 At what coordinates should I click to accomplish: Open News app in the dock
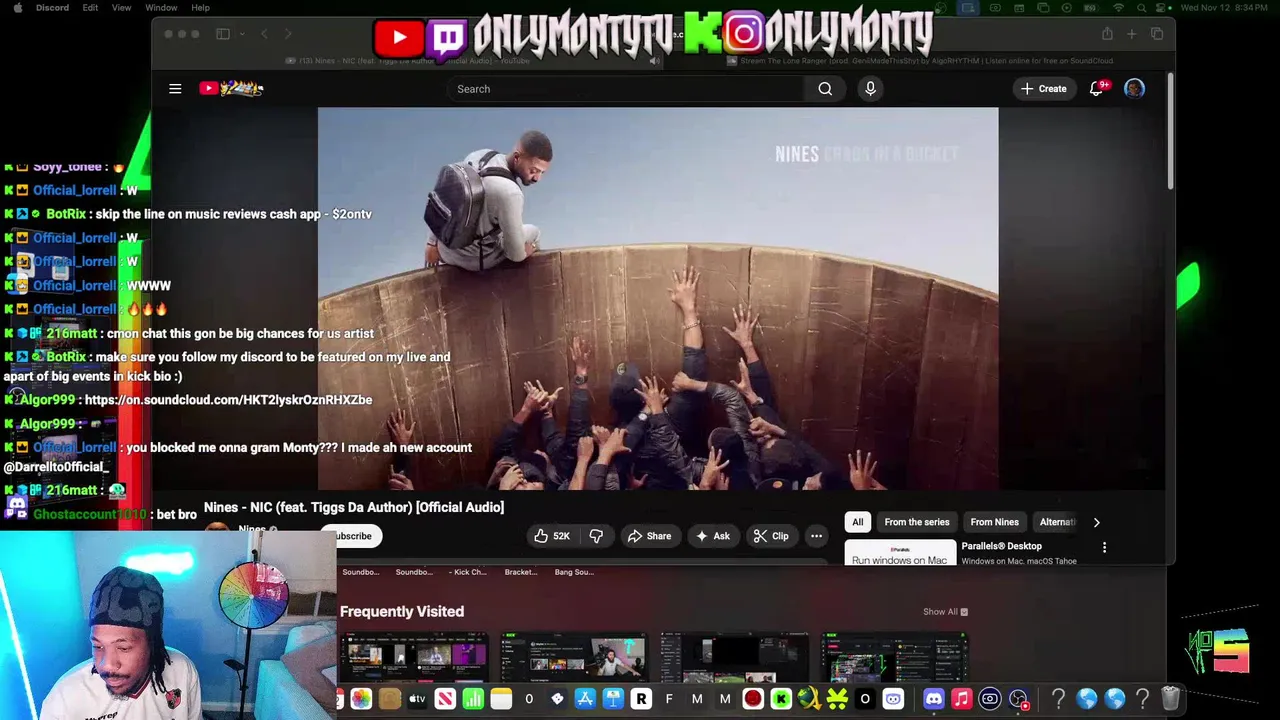445,699
